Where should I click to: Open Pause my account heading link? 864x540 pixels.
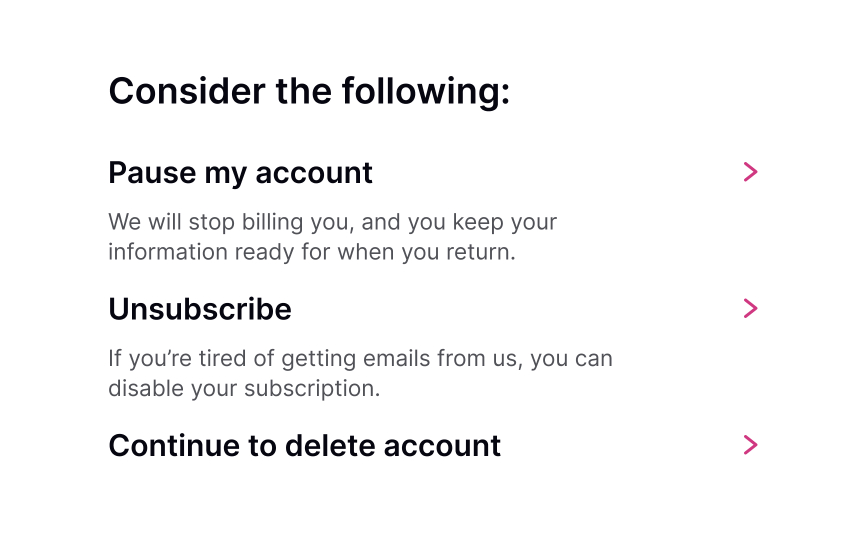[x=240, y=173]
